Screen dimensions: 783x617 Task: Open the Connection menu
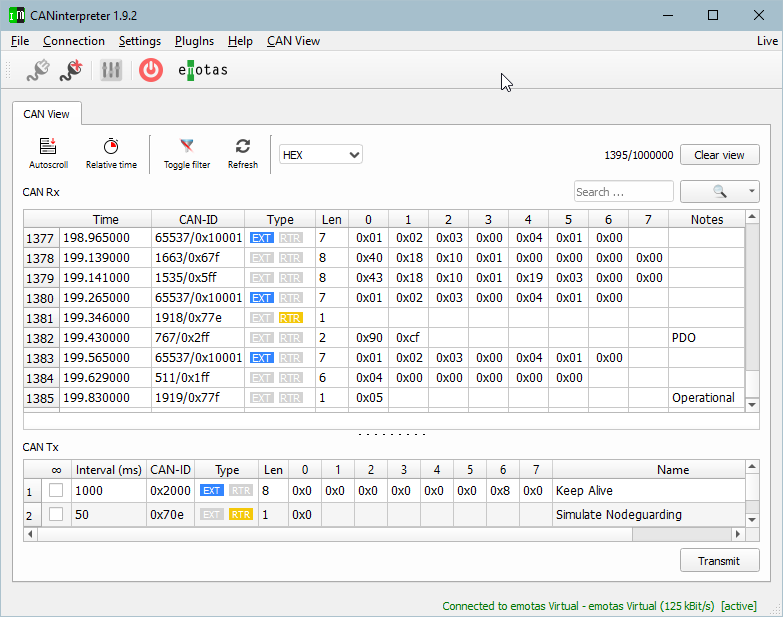[x=74, y=41]
